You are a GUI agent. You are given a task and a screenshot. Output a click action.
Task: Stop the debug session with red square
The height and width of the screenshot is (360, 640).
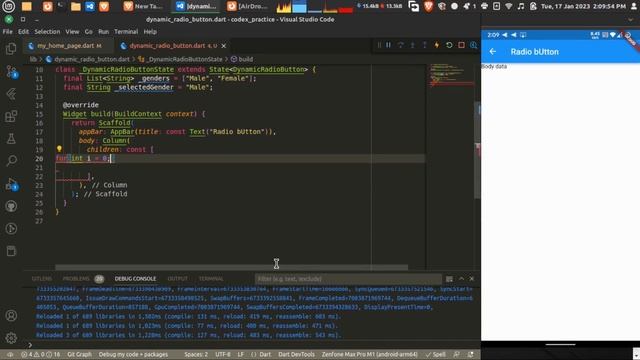pyautogui.click(x=461, y=45)
